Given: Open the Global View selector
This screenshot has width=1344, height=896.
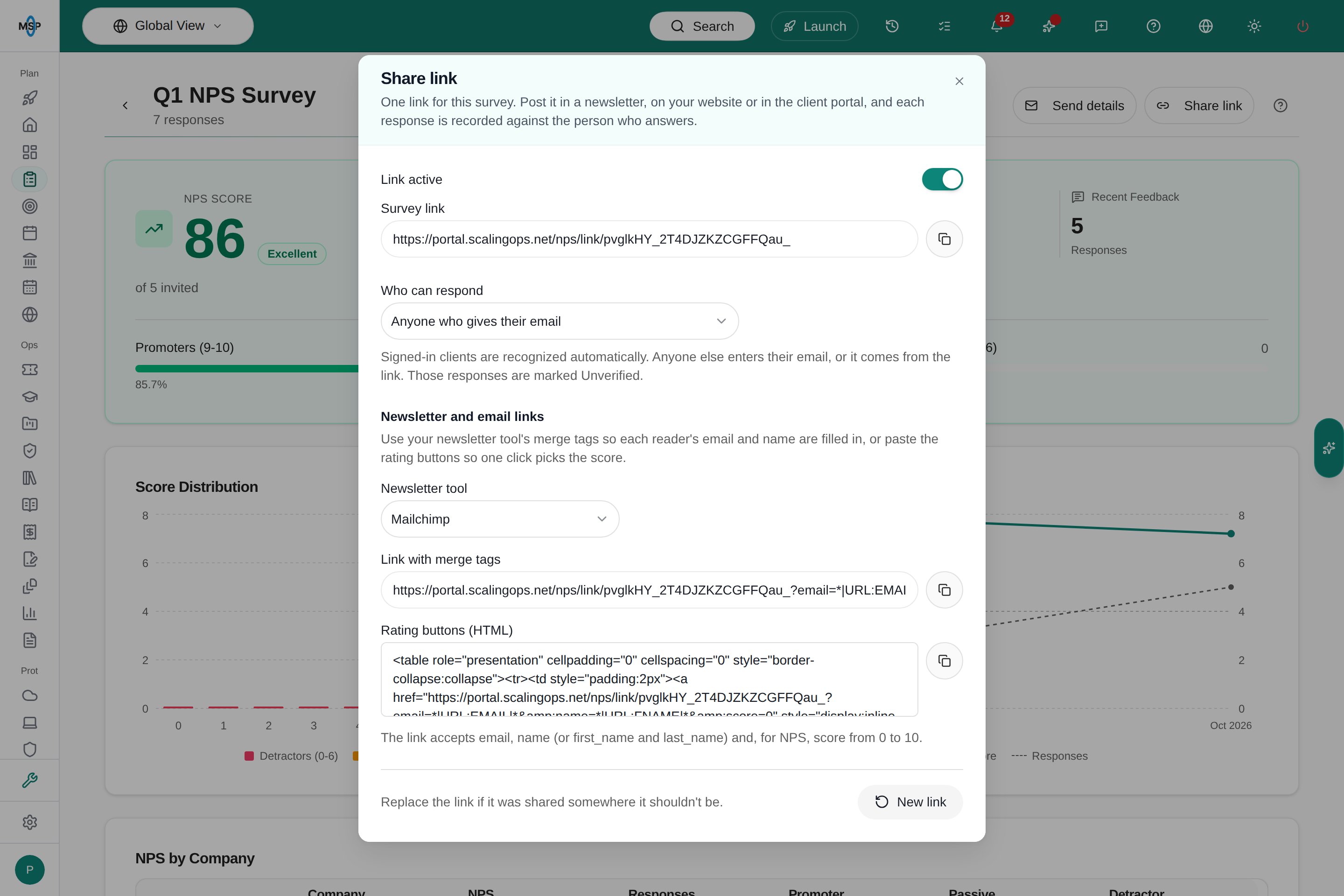Looking at the screenshot, I should [168, 26].
